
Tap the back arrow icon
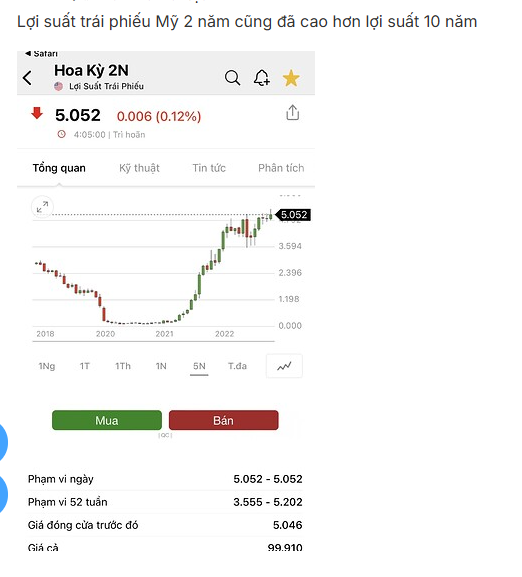coord(27,78)
